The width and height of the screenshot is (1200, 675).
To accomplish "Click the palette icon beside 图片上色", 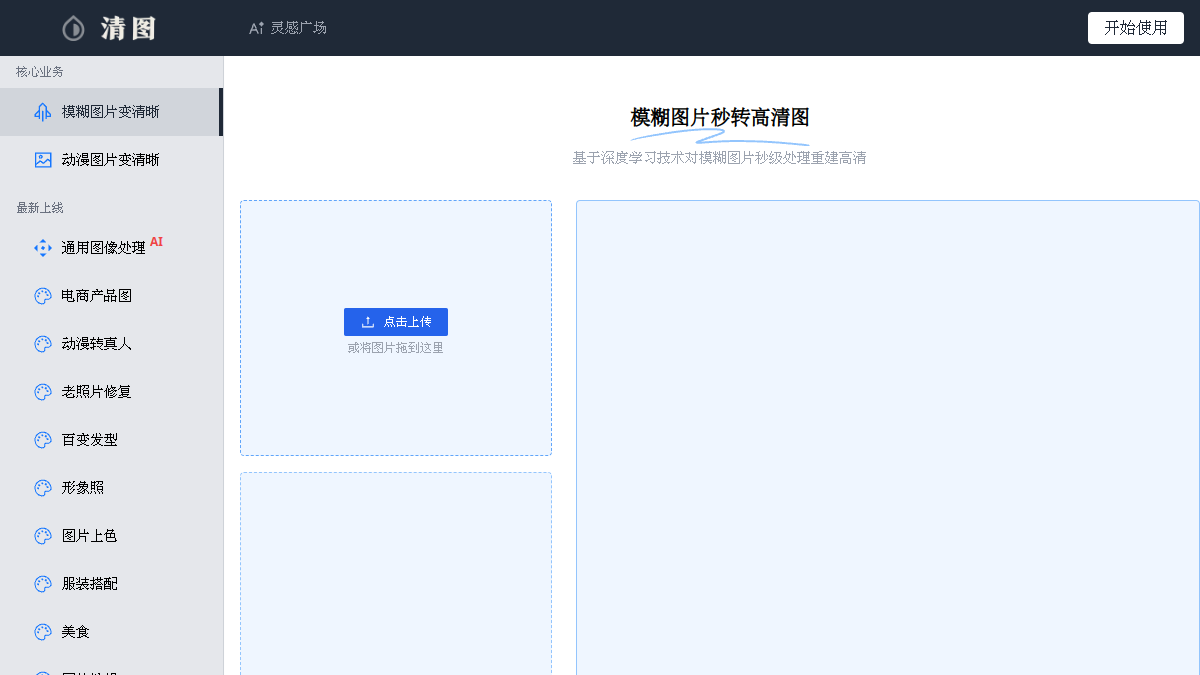I will tap(43, 536).
